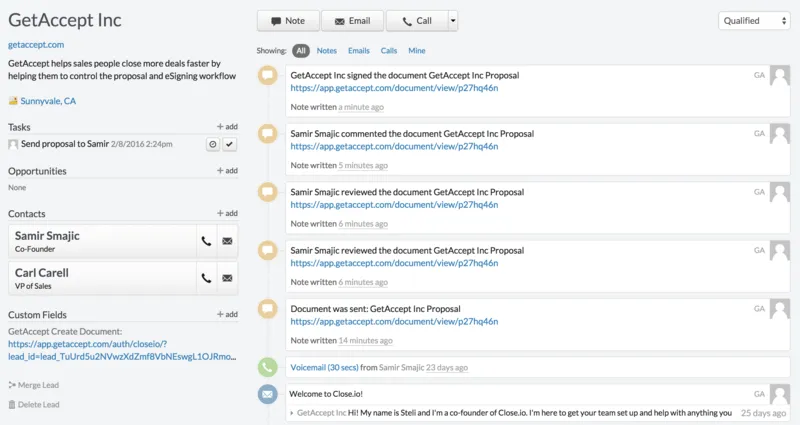This screenshot has height=425, width=800.
Task: Click the 'a minute ago' timestamp
Action: coord(361,107)
